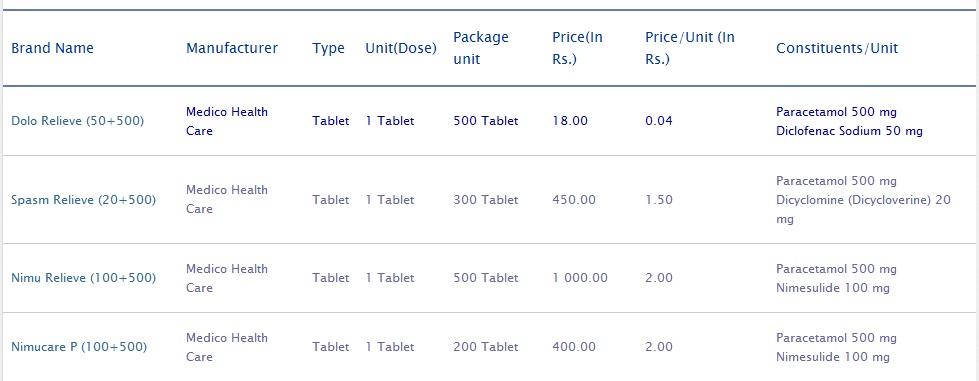The height and width of the screenshot is (381, 979).
Task: Click the Package unit column header
Action: (481, 48)
